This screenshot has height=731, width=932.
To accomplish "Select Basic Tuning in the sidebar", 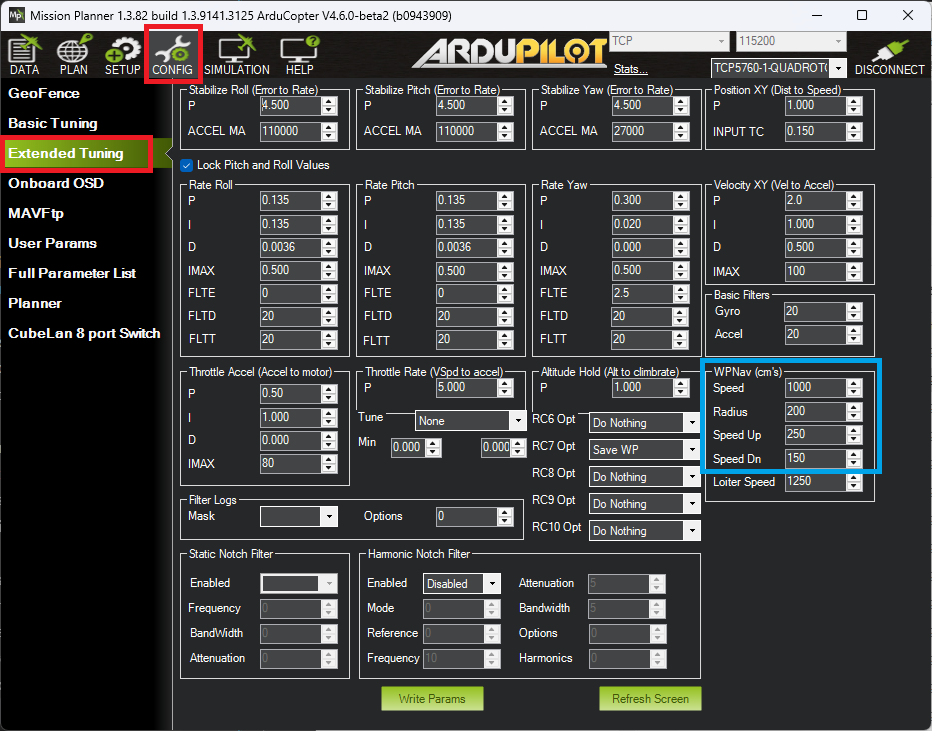I will tap(53, 123).
